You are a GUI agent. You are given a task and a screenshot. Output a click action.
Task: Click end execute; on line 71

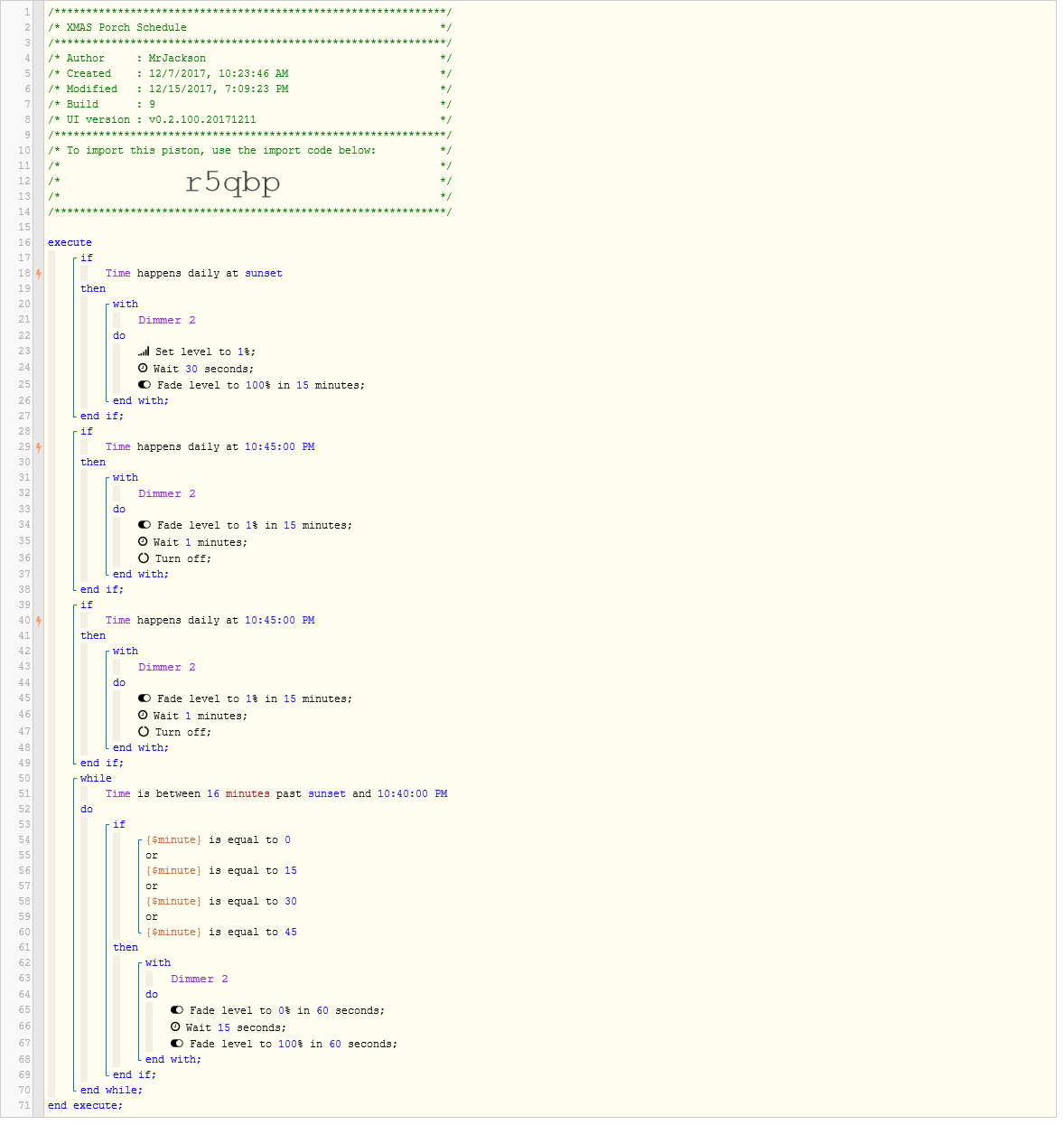click(x=85, y=1105)
